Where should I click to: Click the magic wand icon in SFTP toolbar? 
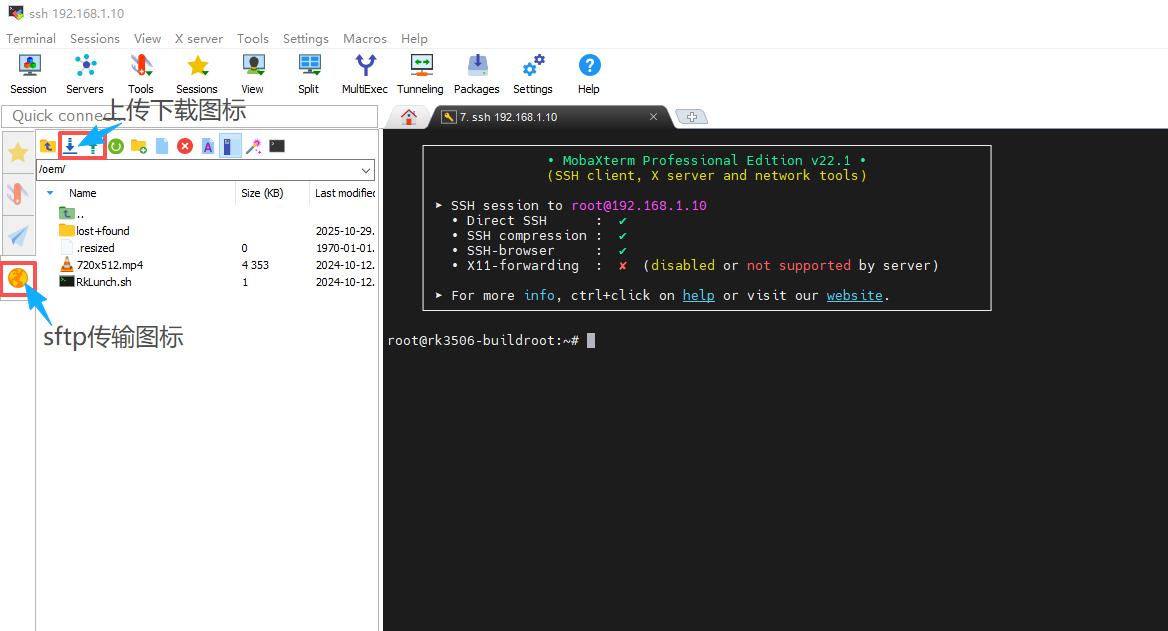click(x=254, y=146)
